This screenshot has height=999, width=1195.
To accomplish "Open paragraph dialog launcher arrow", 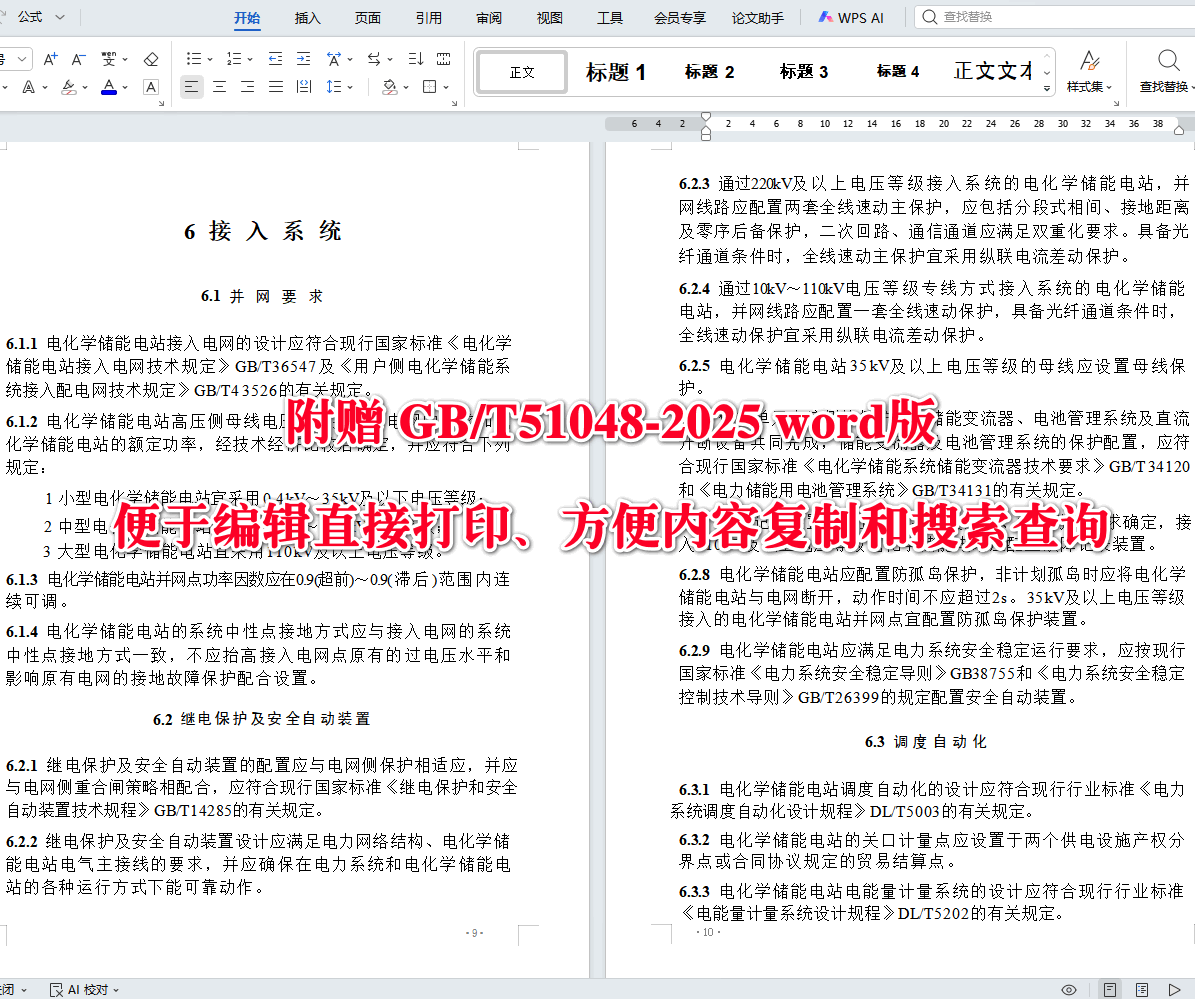I will point(454,103).
